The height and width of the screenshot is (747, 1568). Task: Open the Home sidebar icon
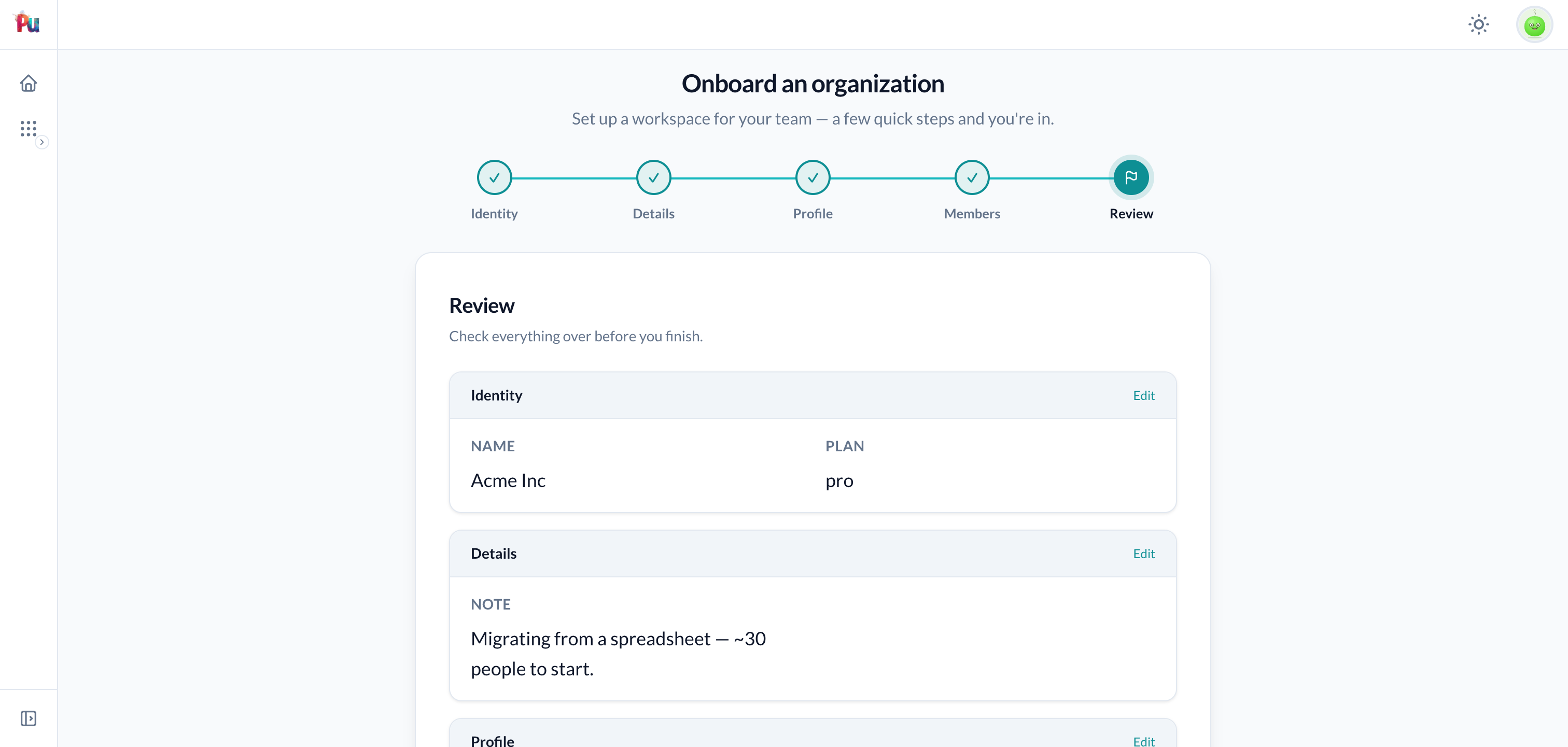click(x=28, y=83)
